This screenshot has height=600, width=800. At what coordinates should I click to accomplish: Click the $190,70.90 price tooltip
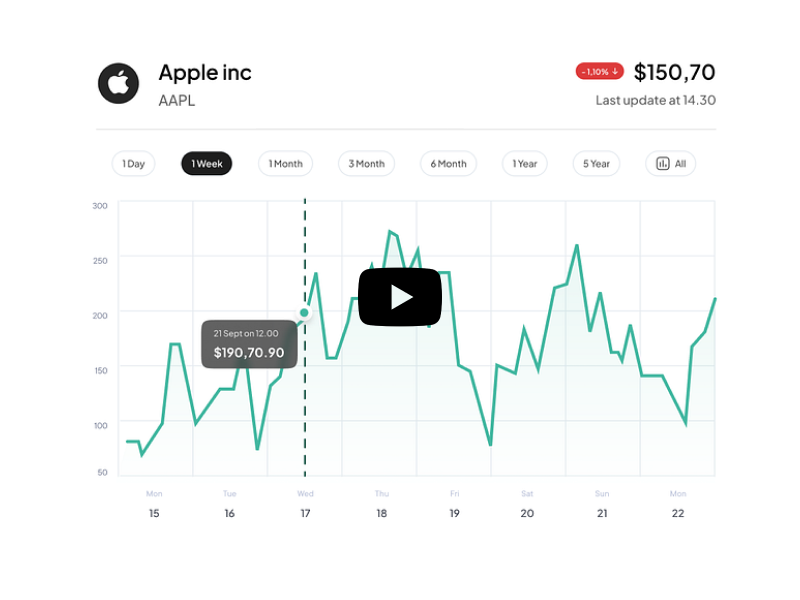(x=249, y=344)
